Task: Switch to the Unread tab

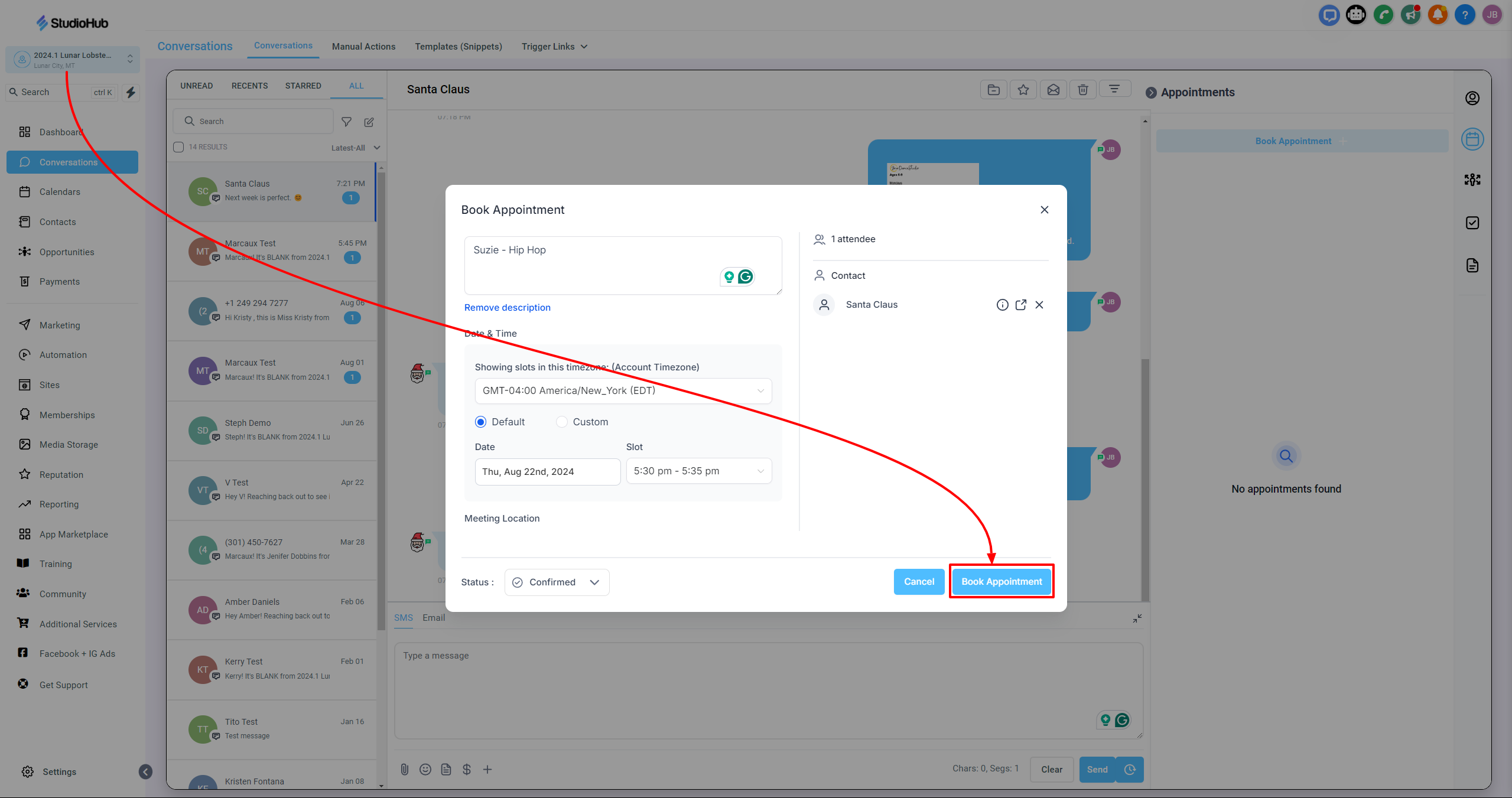Action: [196, 86]
